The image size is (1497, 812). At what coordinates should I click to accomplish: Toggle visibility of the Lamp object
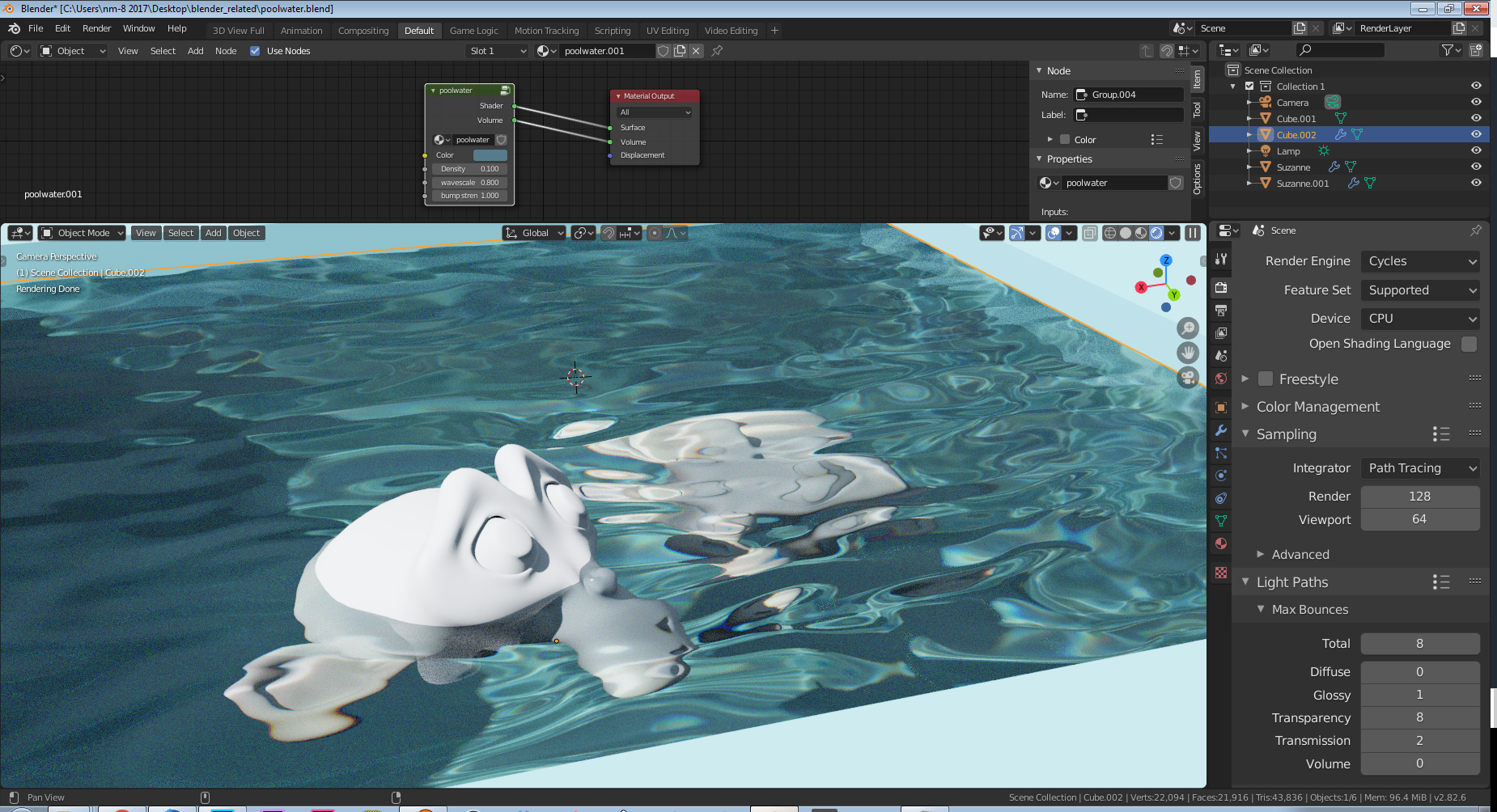click(x=1475, y=150)
